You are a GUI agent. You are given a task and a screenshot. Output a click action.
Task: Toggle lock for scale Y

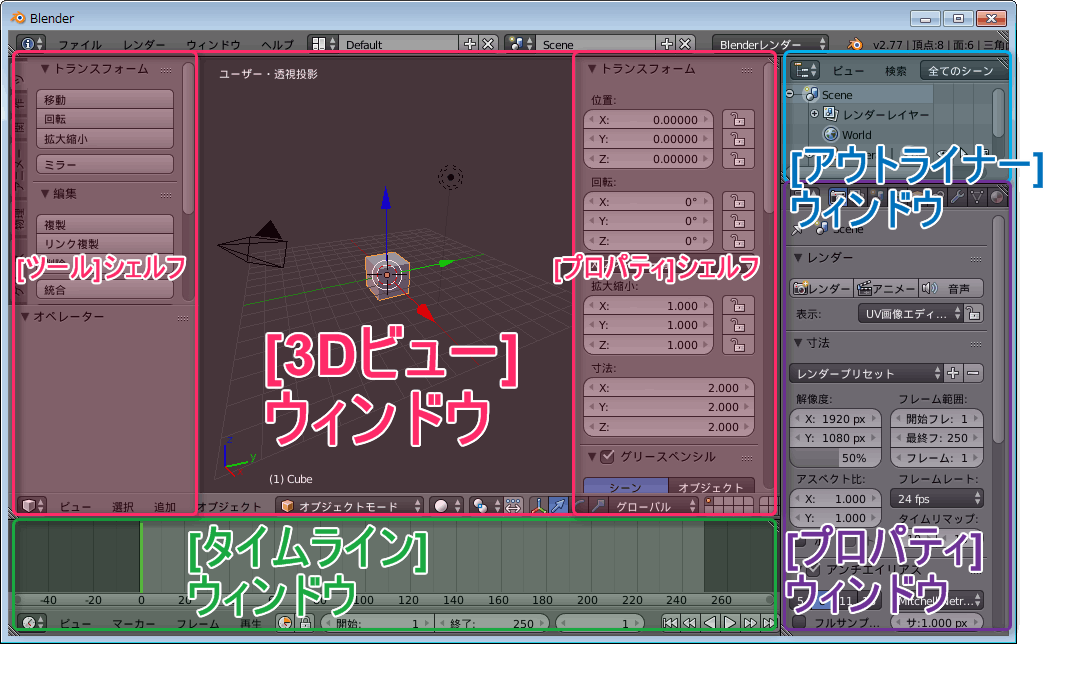click(738, 325)
